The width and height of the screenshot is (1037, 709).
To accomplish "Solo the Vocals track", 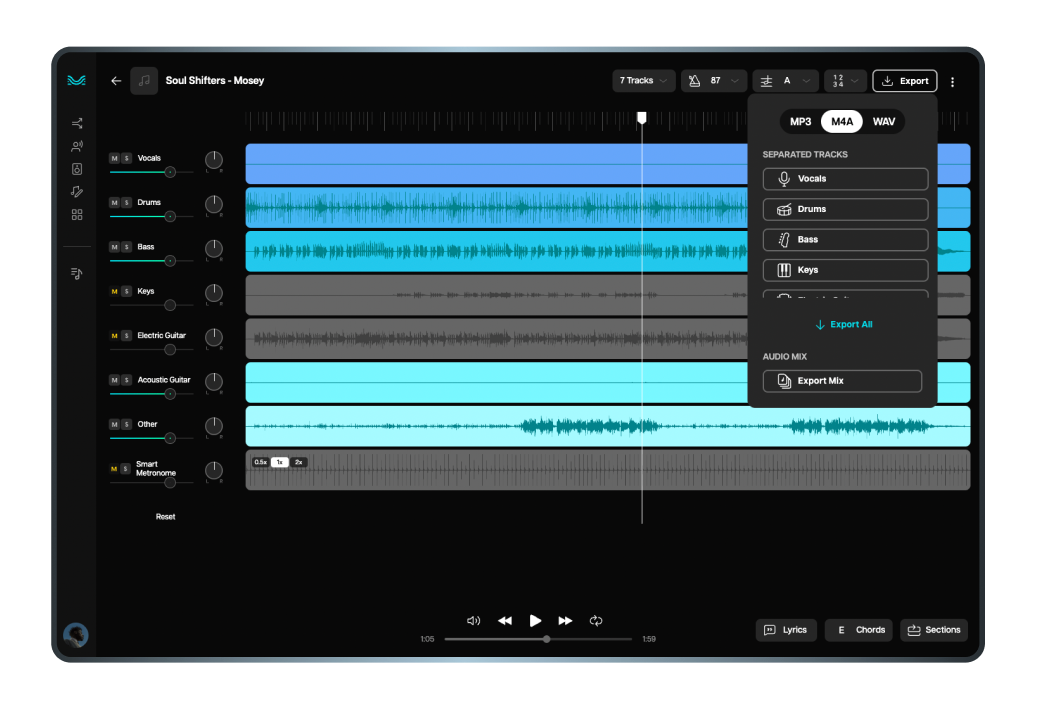I will click(126, 159).
